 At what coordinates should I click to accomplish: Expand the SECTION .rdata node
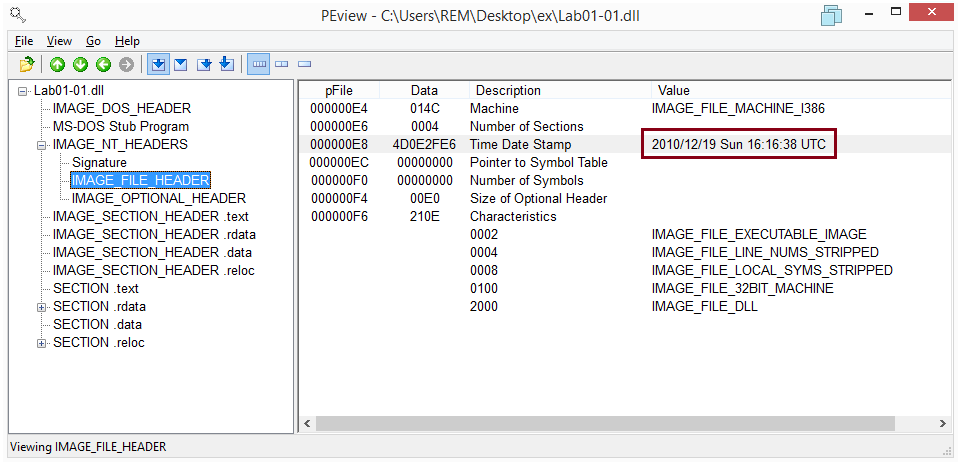42,307
